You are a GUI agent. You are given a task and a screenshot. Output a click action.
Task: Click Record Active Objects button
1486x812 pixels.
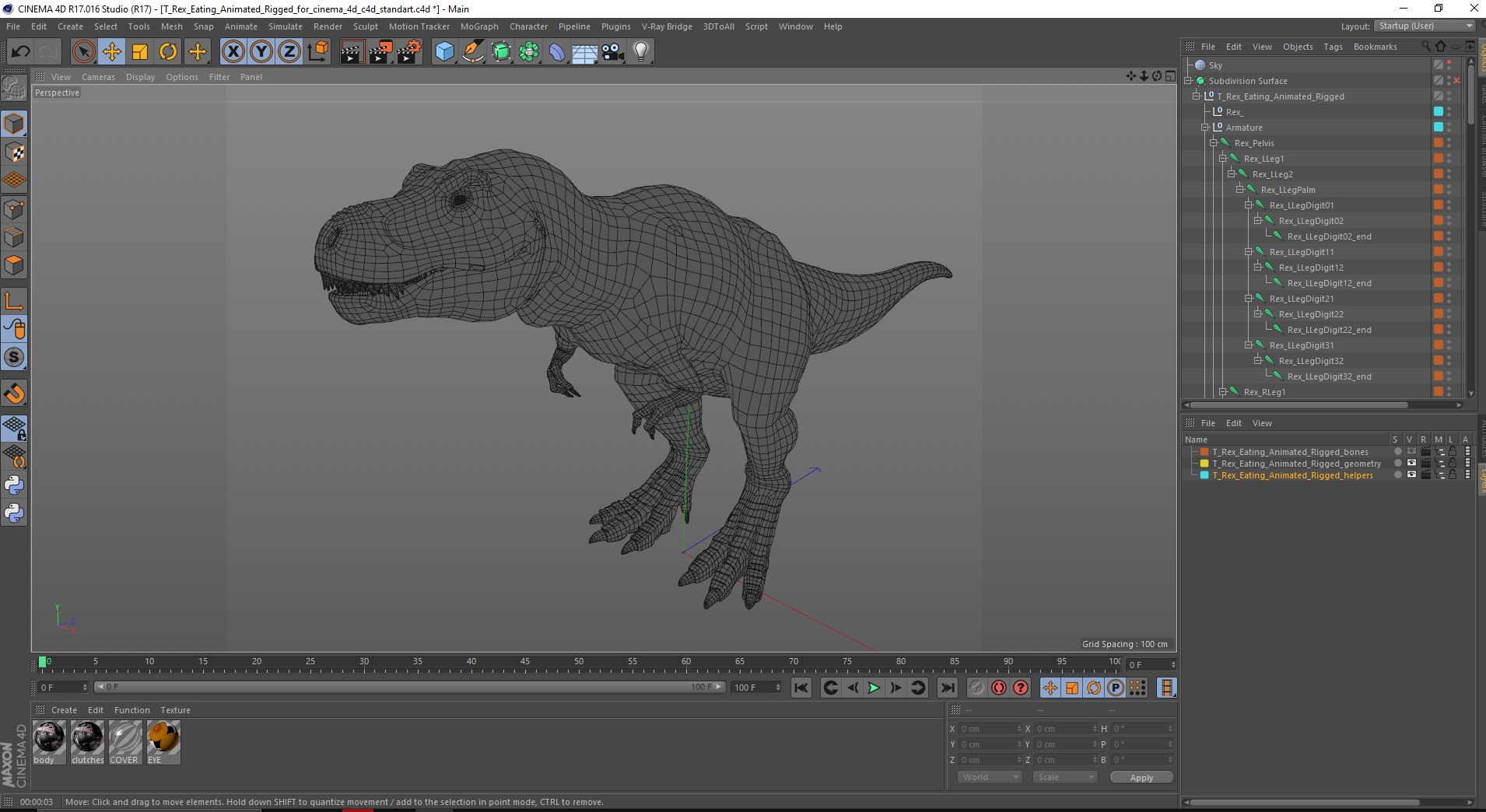[x=976, y=688]
